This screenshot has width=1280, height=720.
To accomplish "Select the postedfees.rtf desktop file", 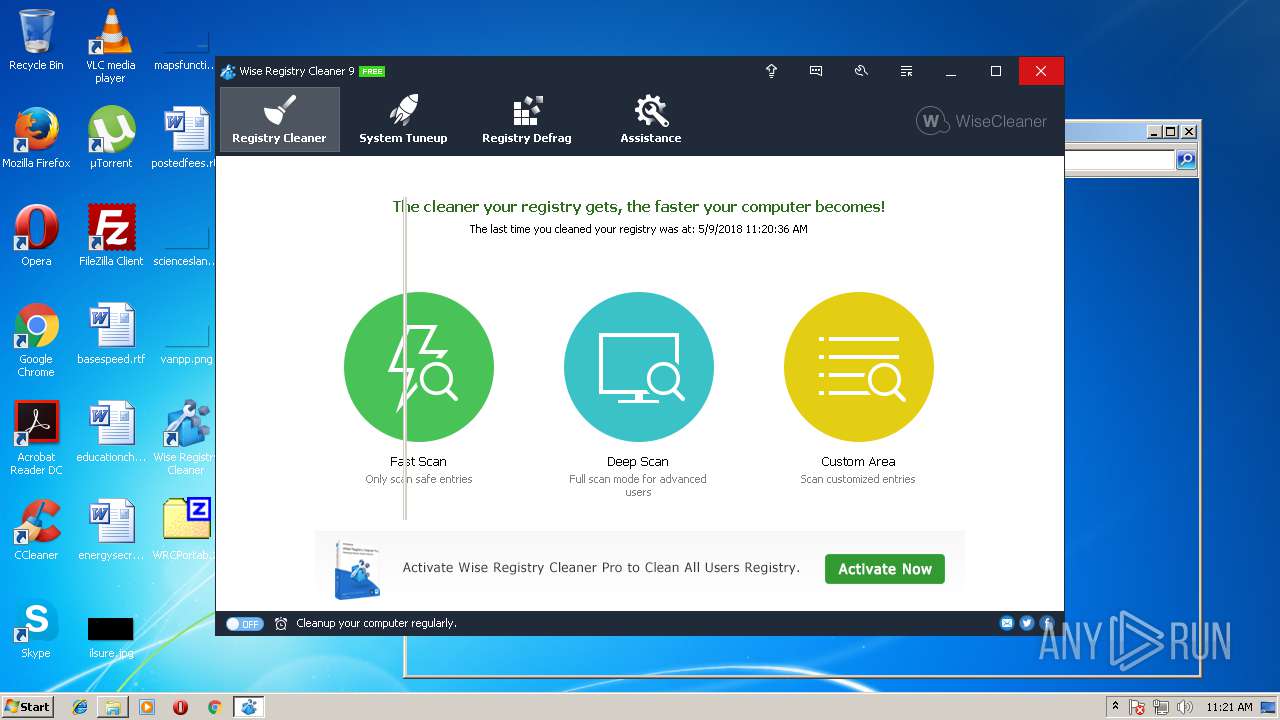I will 186,138.
